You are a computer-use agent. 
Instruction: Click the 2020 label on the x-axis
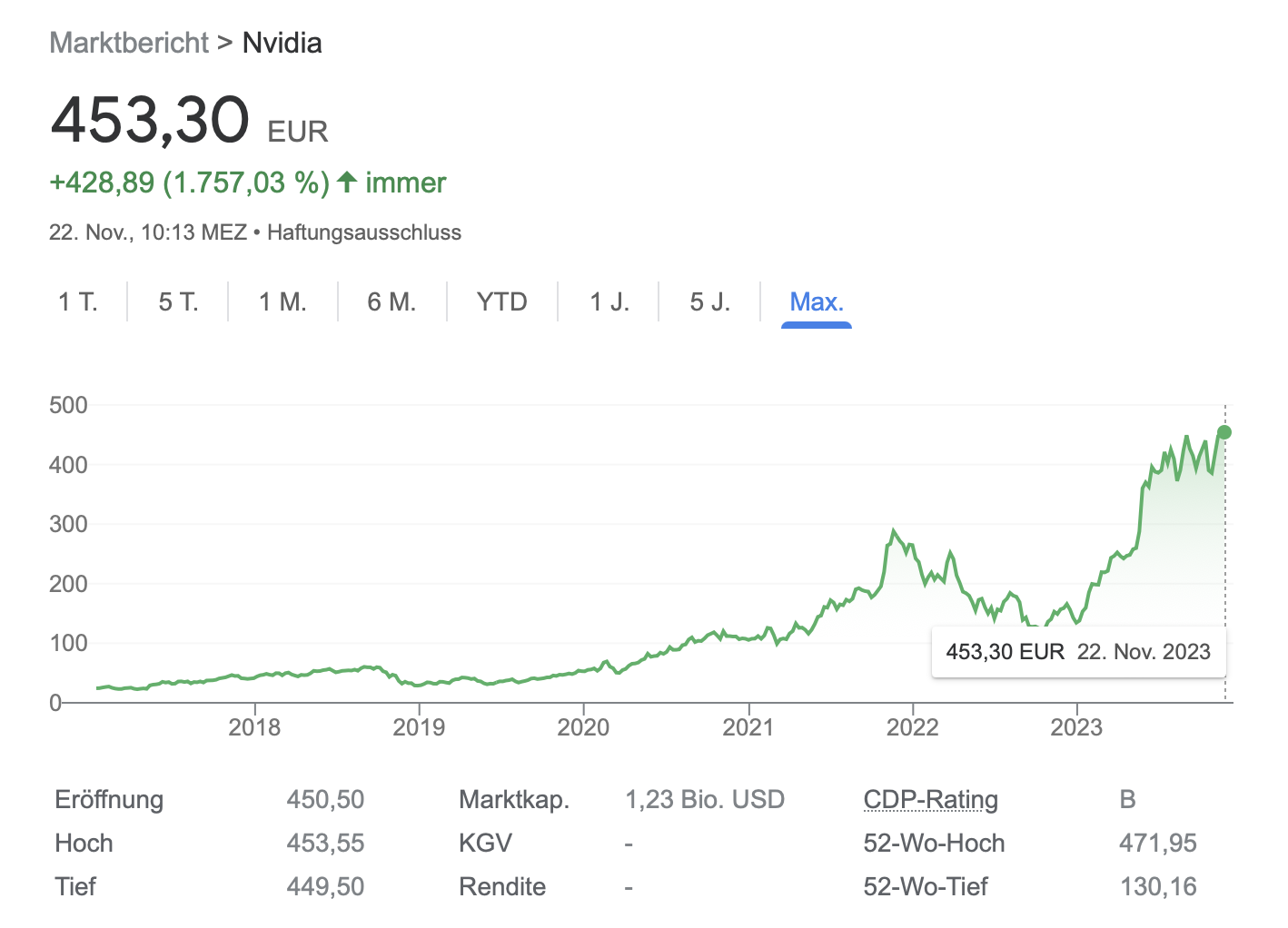pos(583,726)
